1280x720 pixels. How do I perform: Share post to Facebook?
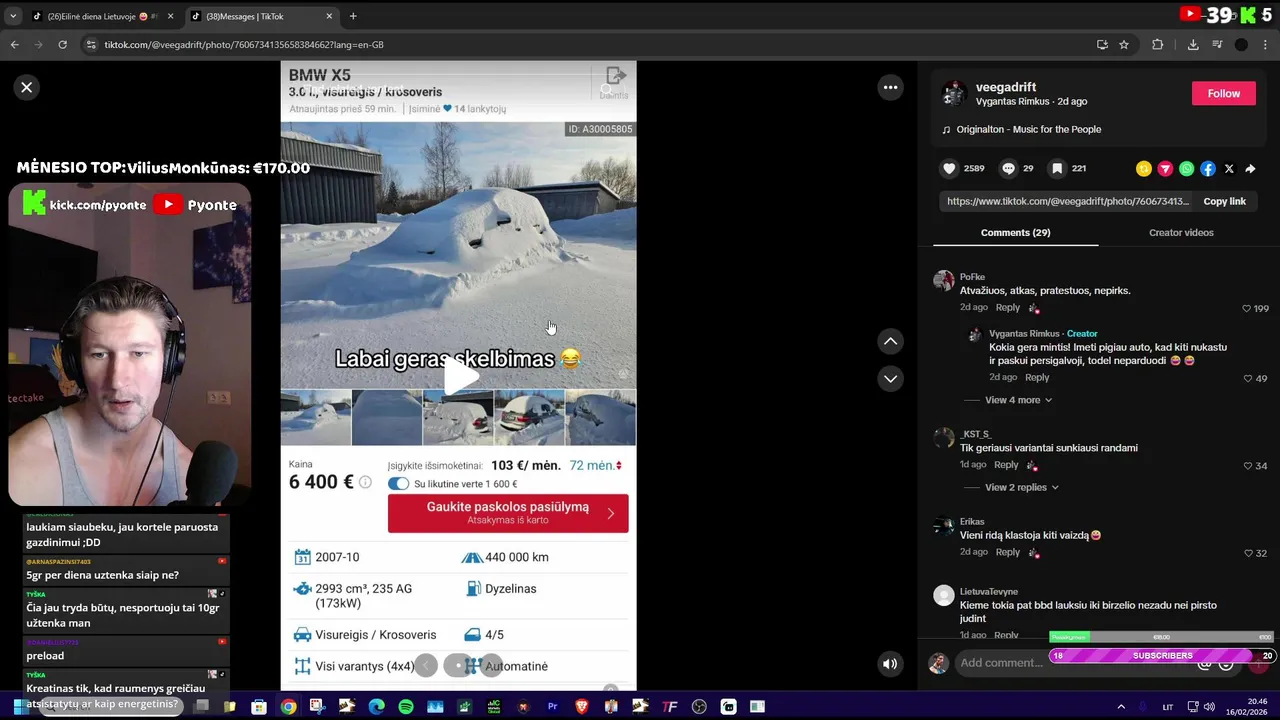tap(1208, 169)
